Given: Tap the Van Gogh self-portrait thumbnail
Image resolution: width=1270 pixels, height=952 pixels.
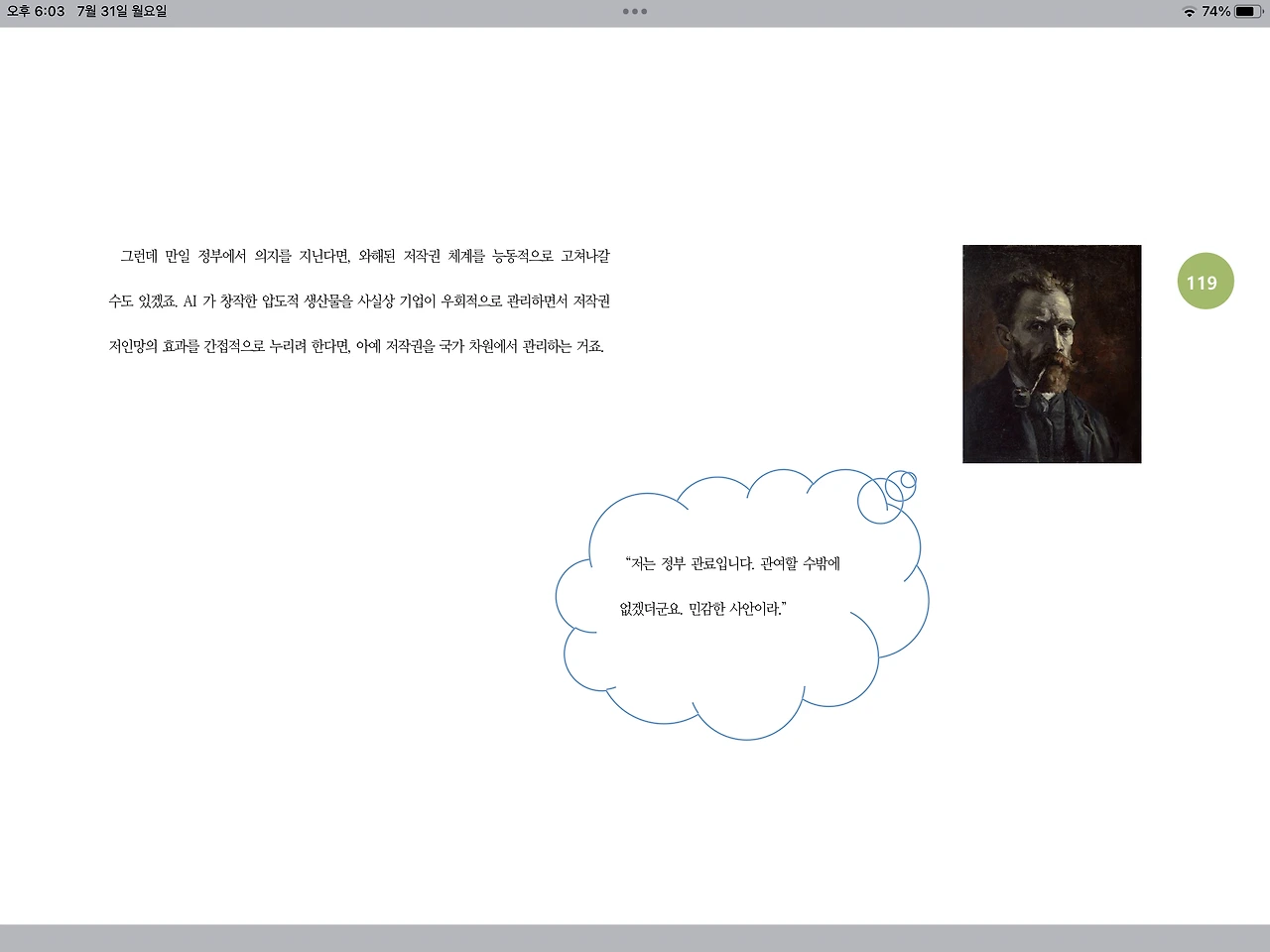Looking at the screenshot, I should tap(1051, 353).
